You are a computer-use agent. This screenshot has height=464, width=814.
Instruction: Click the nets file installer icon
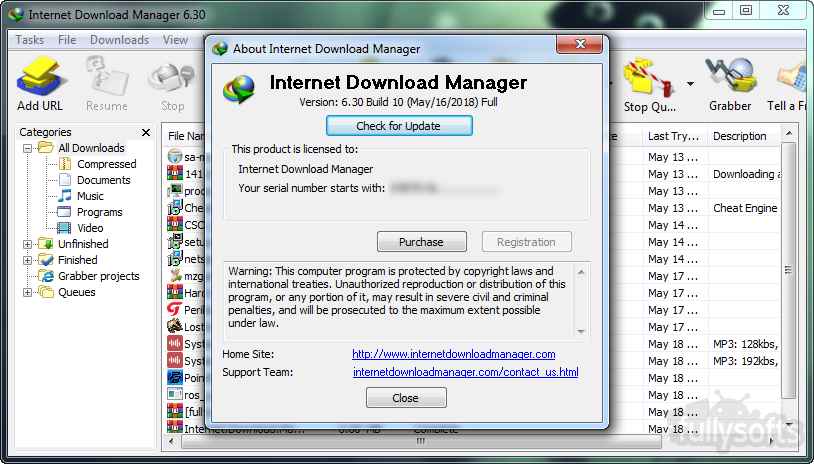(175, 258)
